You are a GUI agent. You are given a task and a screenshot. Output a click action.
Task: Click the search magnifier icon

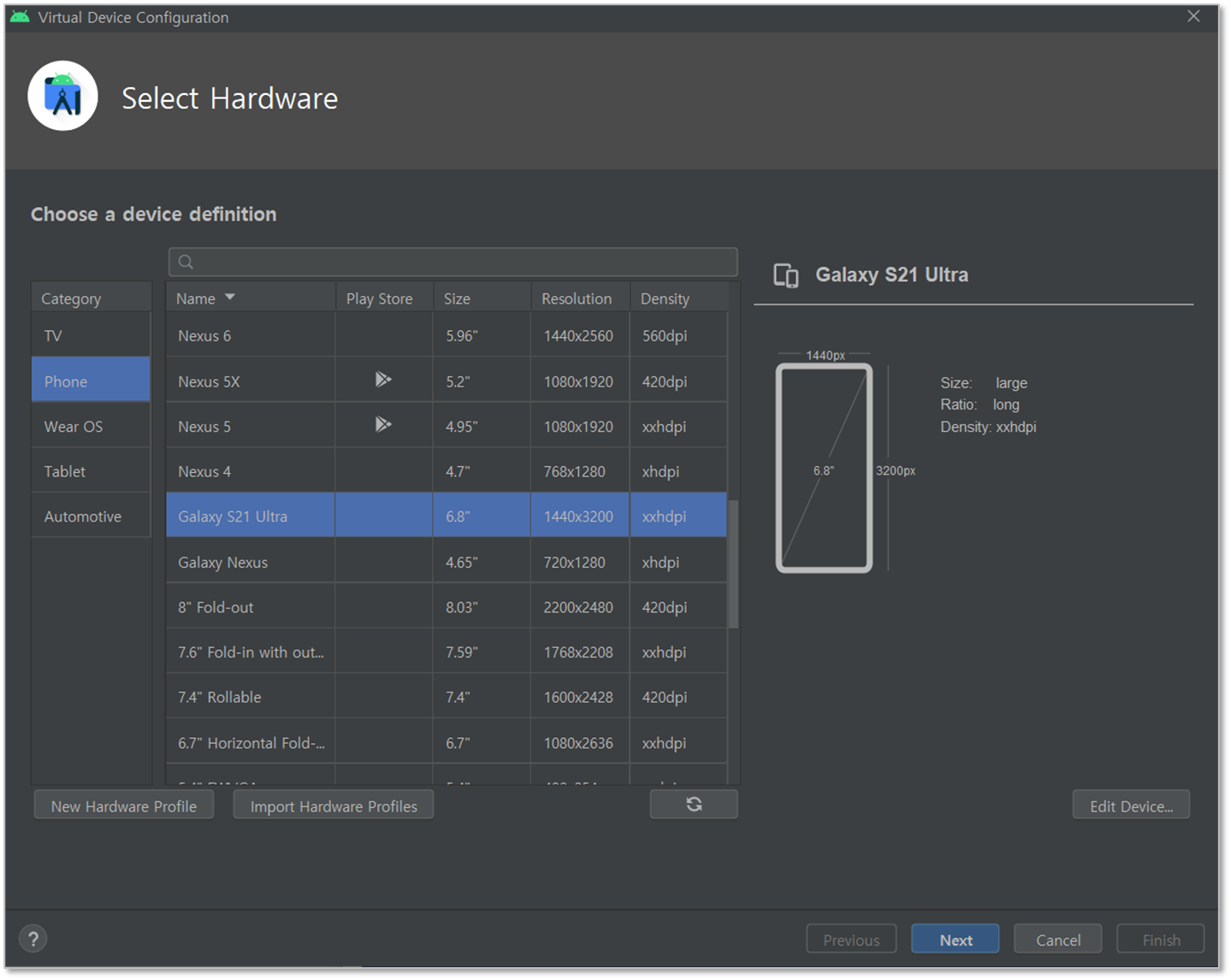click(186, 263)
